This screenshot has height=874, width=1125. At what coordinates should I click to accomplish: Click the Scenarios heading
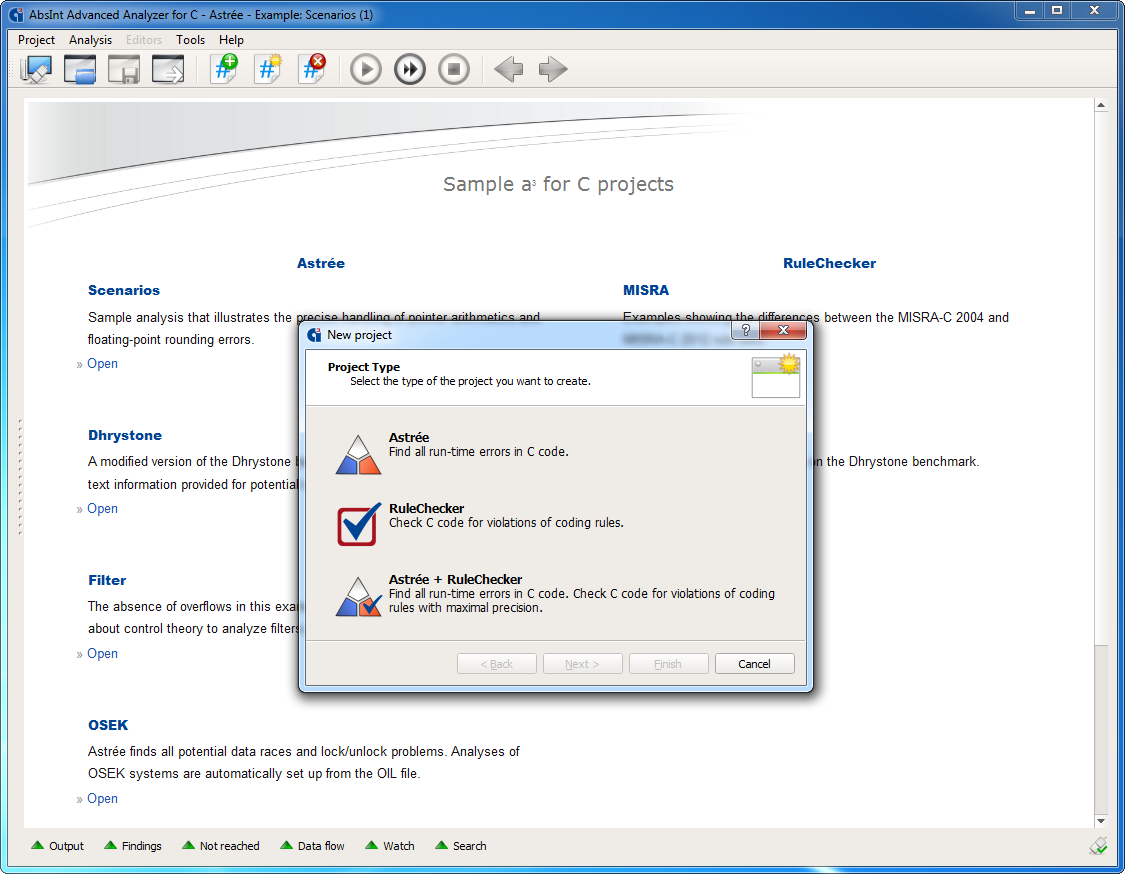123,291
